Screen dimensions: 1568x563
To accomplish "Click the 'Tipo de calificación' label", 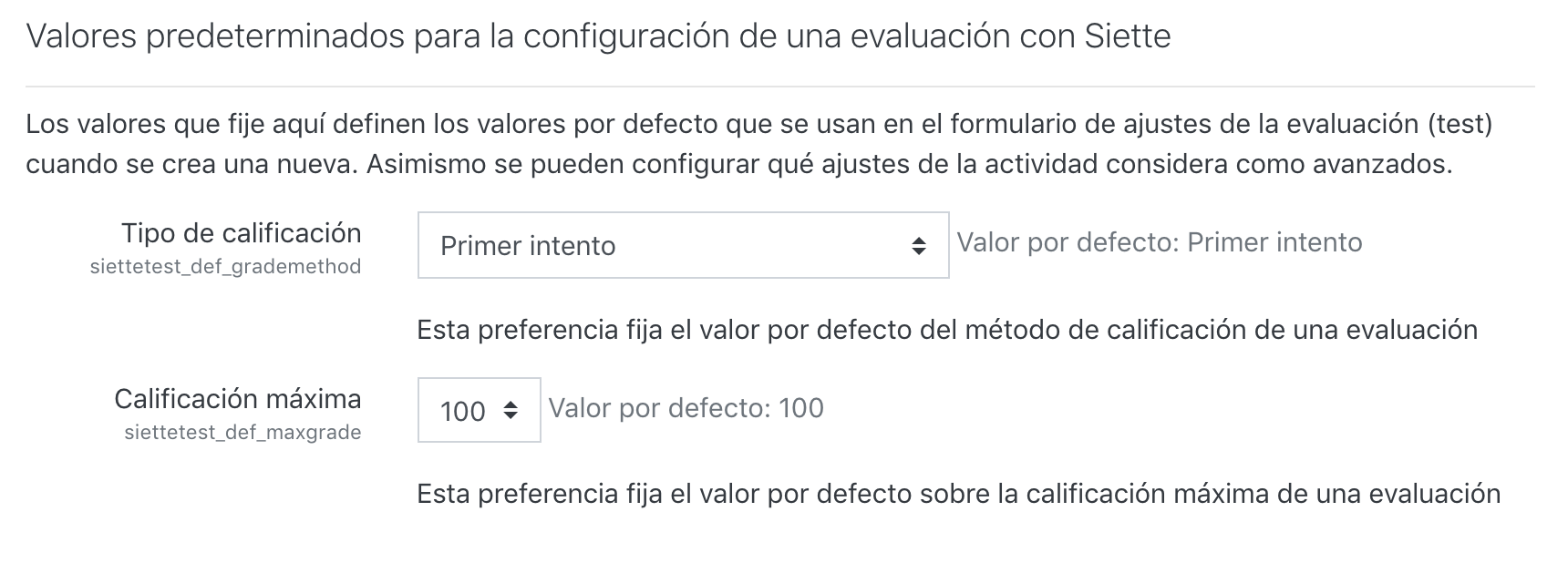I will [241, 233].
